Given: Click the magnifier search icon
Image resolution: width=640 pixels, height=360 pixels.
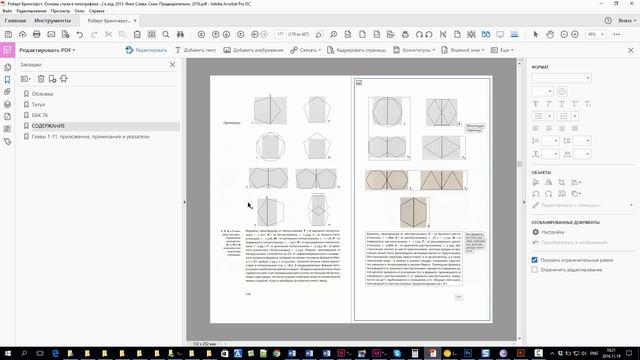Looking at the screenshot, I should click(x=166, y=35).
